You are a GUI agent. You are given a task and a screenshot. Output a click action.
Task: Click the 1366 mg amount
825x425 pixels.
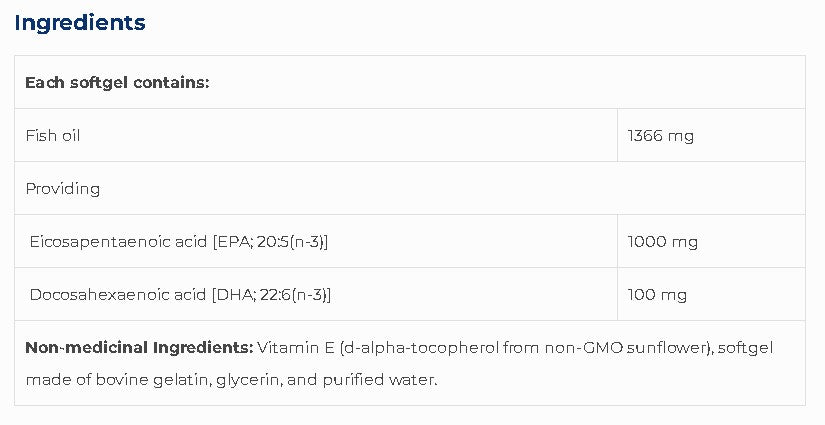pos(660,135)
